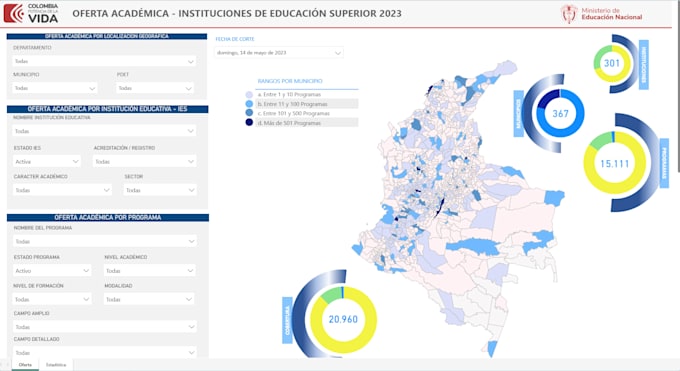Select legend 'Entre 1 y 10 Programas' swatch
The width and height of the screenshot is (680, 371).
tap(249, 95)
